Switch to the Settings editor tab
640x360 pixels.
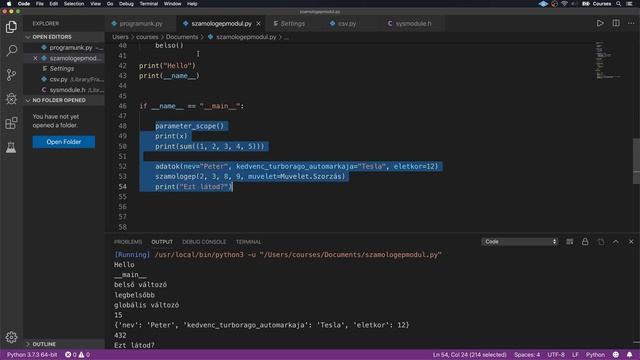click(293, 24)
